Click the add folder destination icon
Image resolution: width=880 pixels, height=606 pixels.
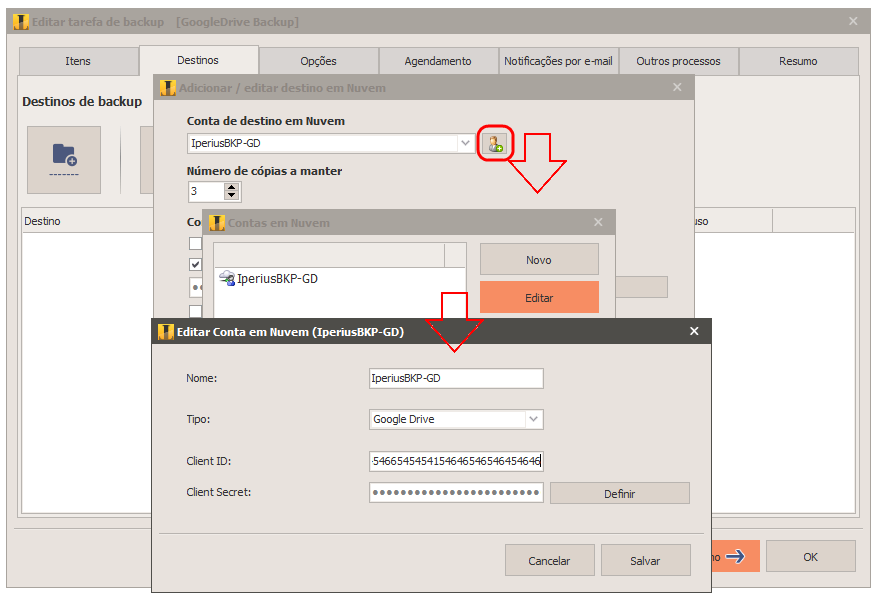point(64,160)
